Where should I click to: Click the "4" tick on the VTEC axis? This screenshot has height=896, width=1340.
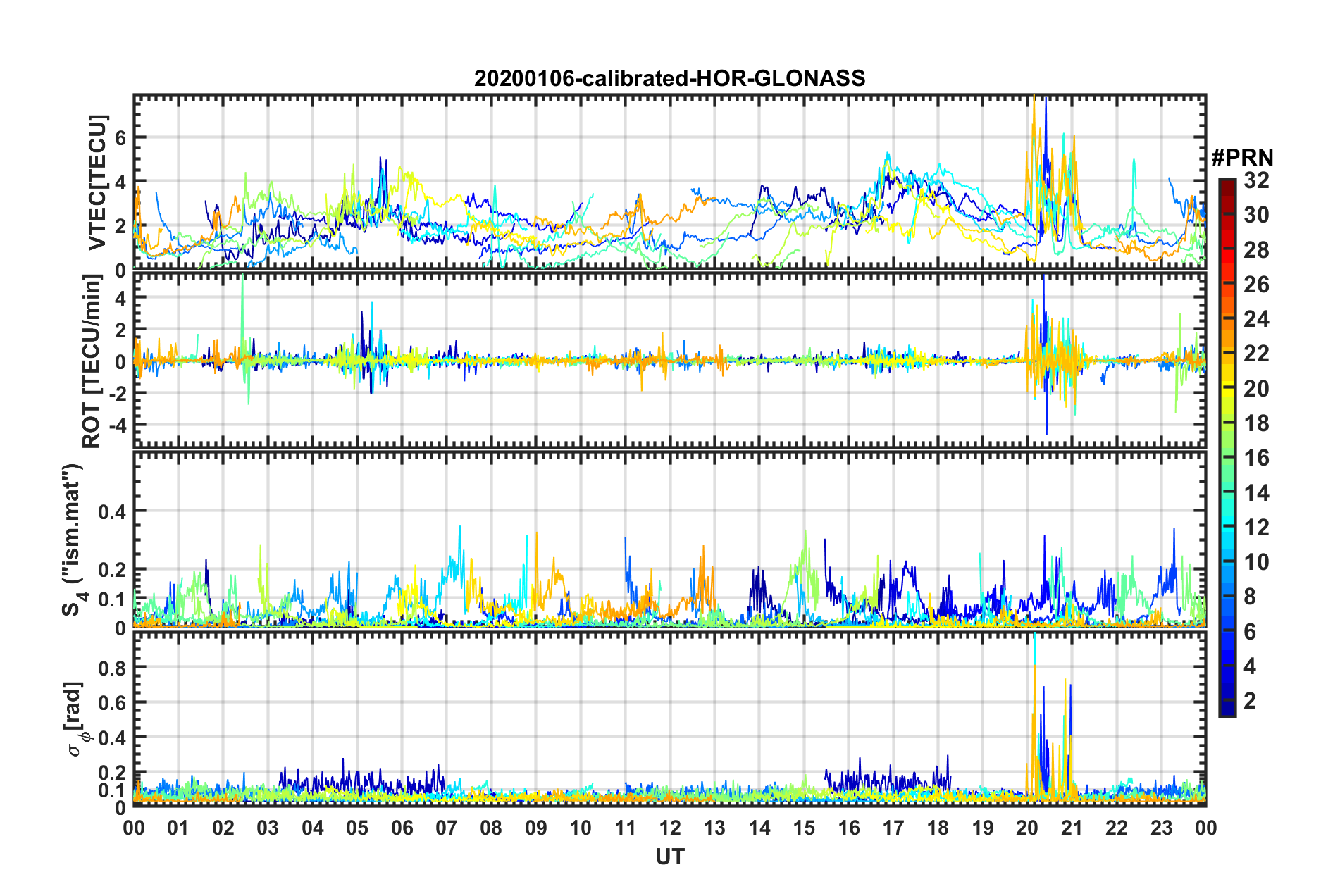[120, 182]
